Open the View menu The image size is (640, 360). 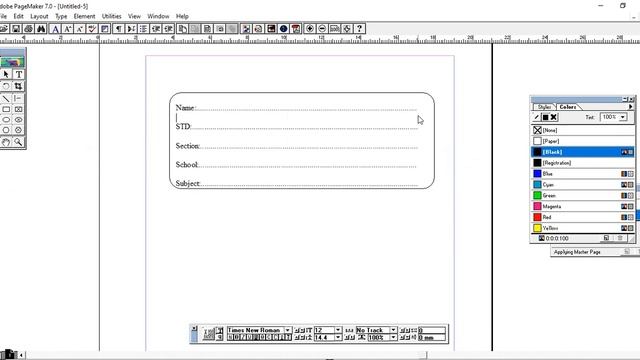pos(134,16)
